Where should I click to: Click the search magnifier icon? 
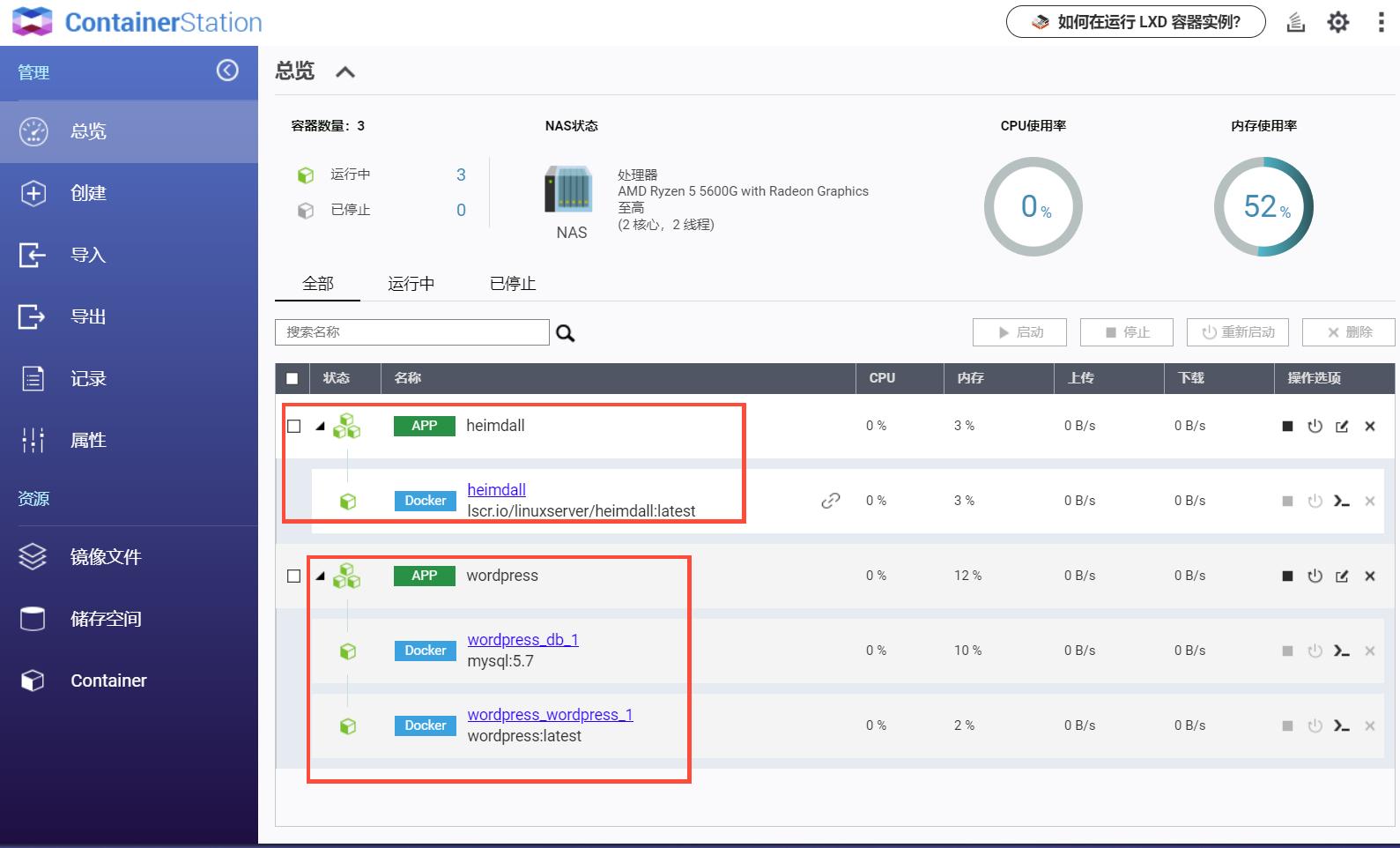click(x=566, y=333)
